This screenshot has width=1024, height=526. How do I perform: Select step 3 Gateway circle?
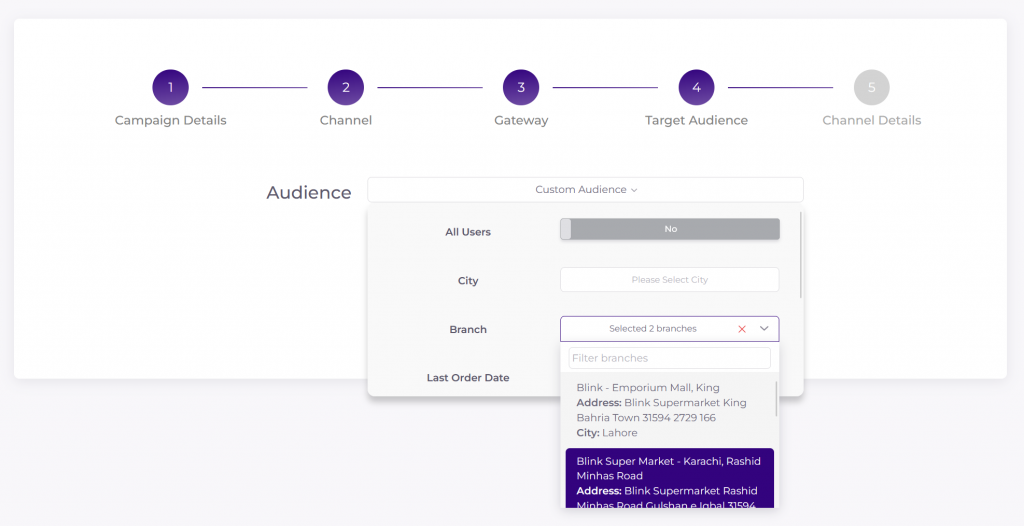[521, 88]
